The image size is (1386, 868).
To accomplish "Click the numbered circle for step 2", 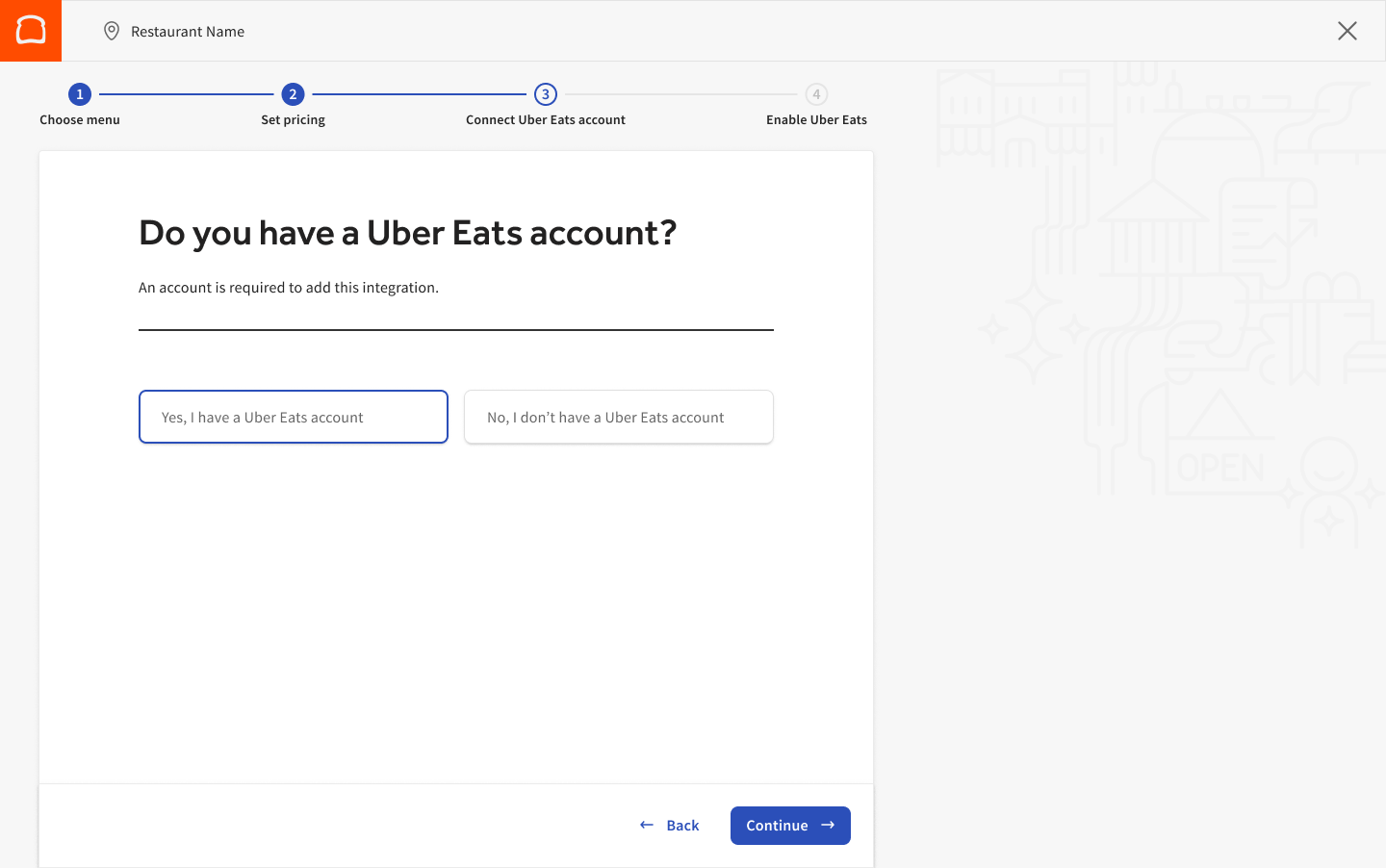I will point(293,94).
